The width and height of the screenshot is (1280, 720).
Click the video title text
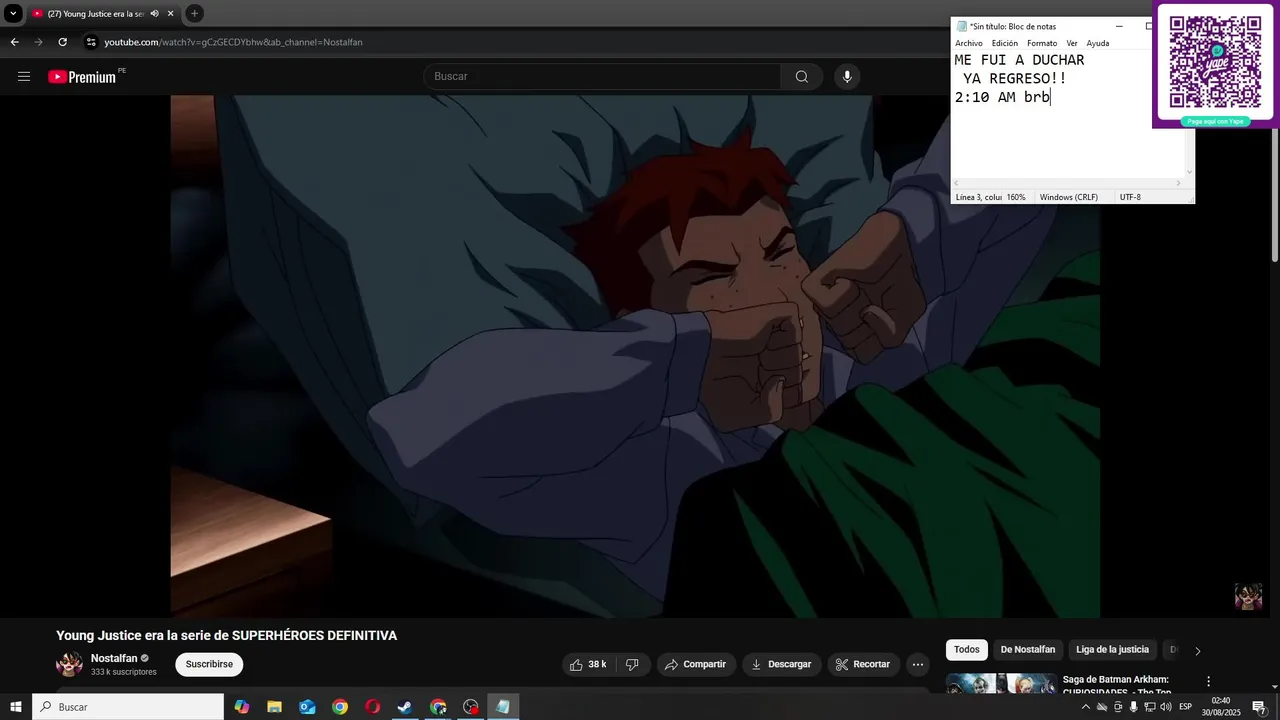pyautogui.click(x=226, y=635)
